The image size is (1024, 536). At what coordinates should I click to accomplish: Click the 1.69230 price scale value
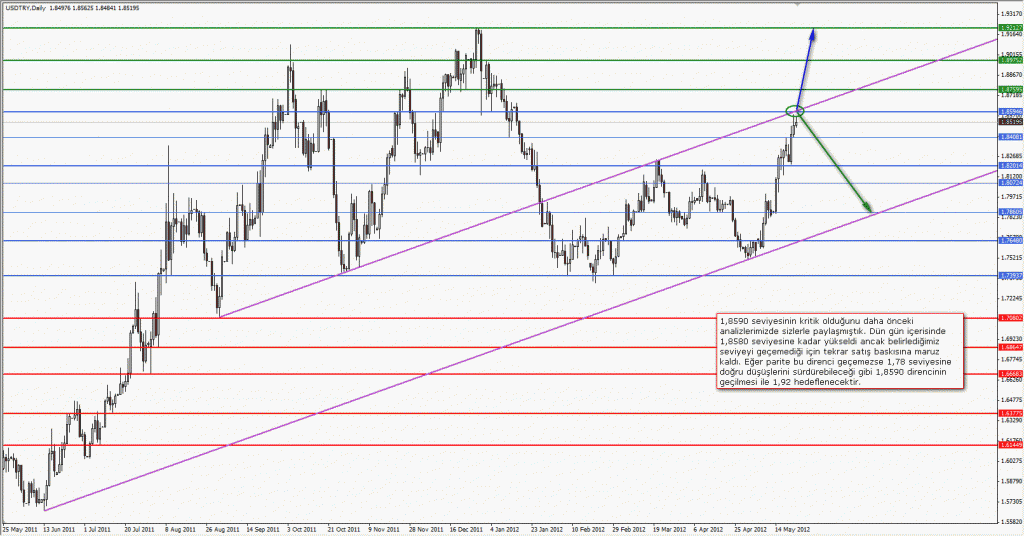pos(1010,338)
